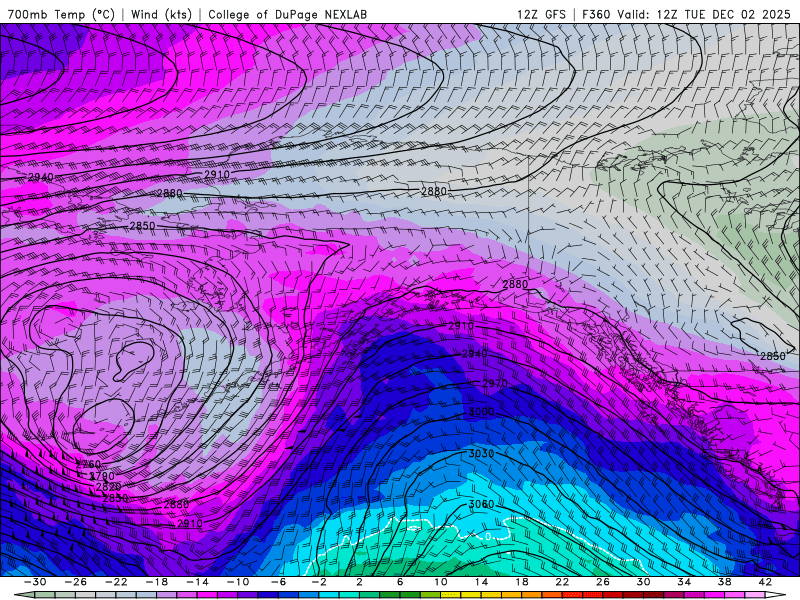Click the −30 value on the temperature scale

click(x=35, y=582)
